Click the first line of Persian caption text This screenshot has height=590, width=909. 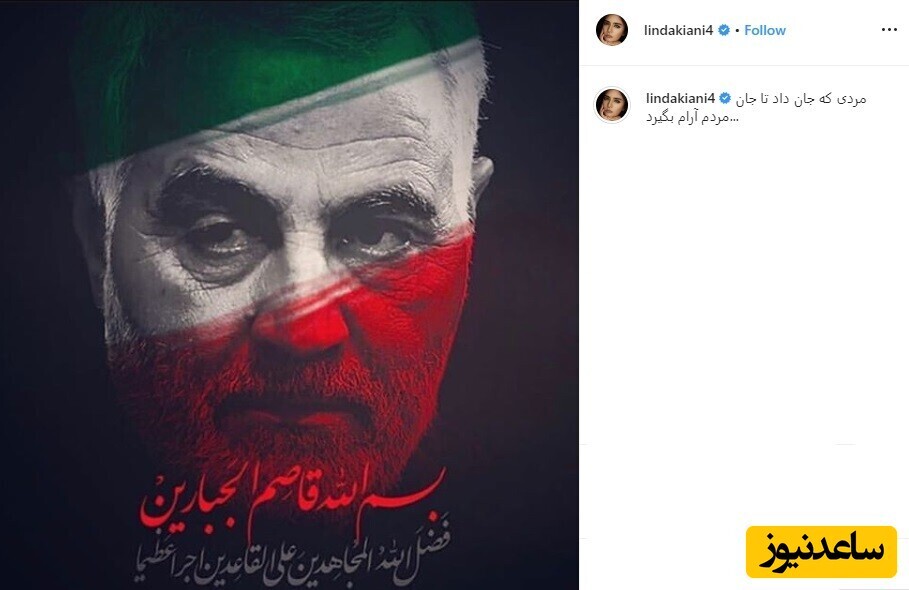tap(801, 99)
